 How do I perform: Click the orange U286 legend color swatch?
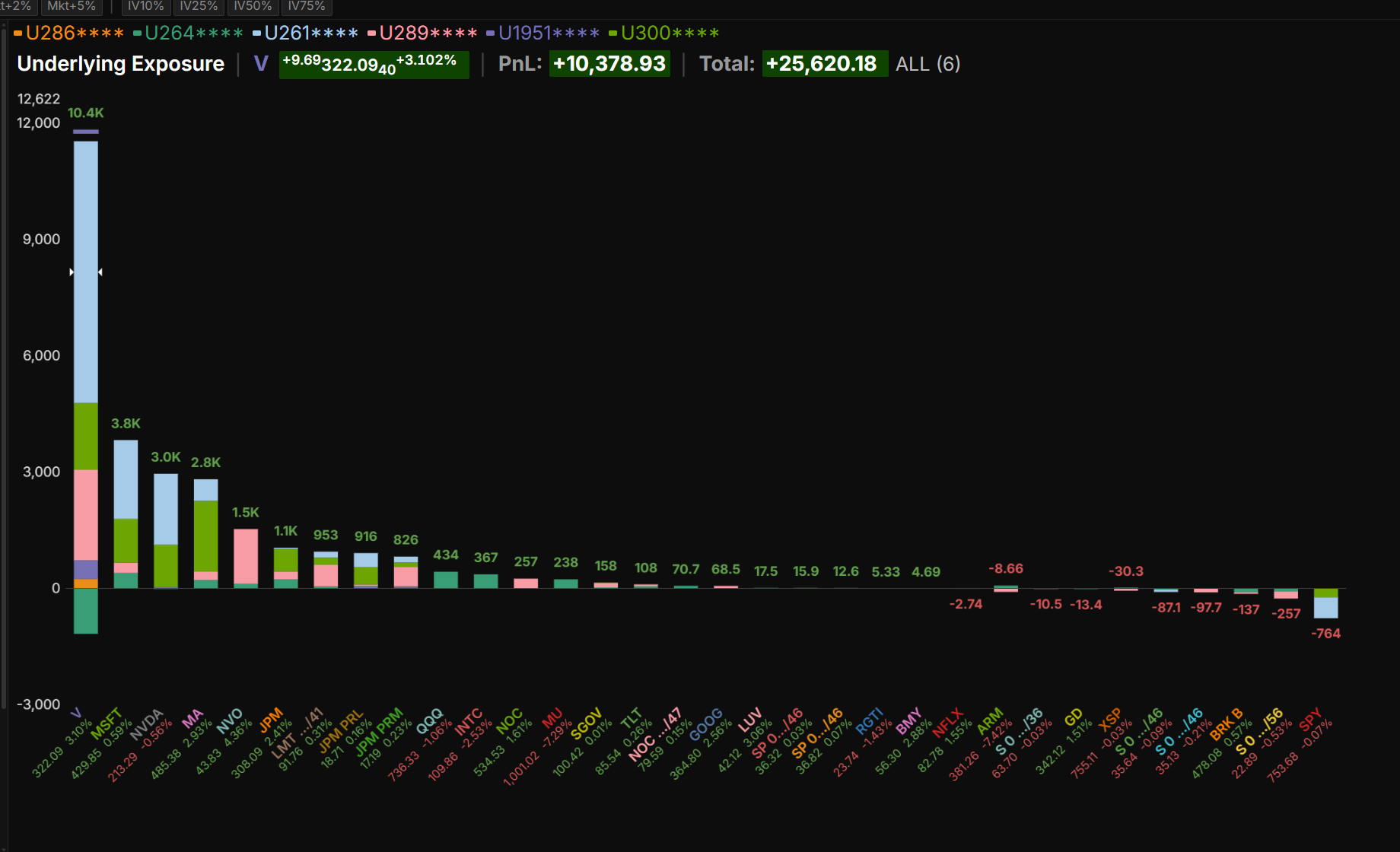17,33
